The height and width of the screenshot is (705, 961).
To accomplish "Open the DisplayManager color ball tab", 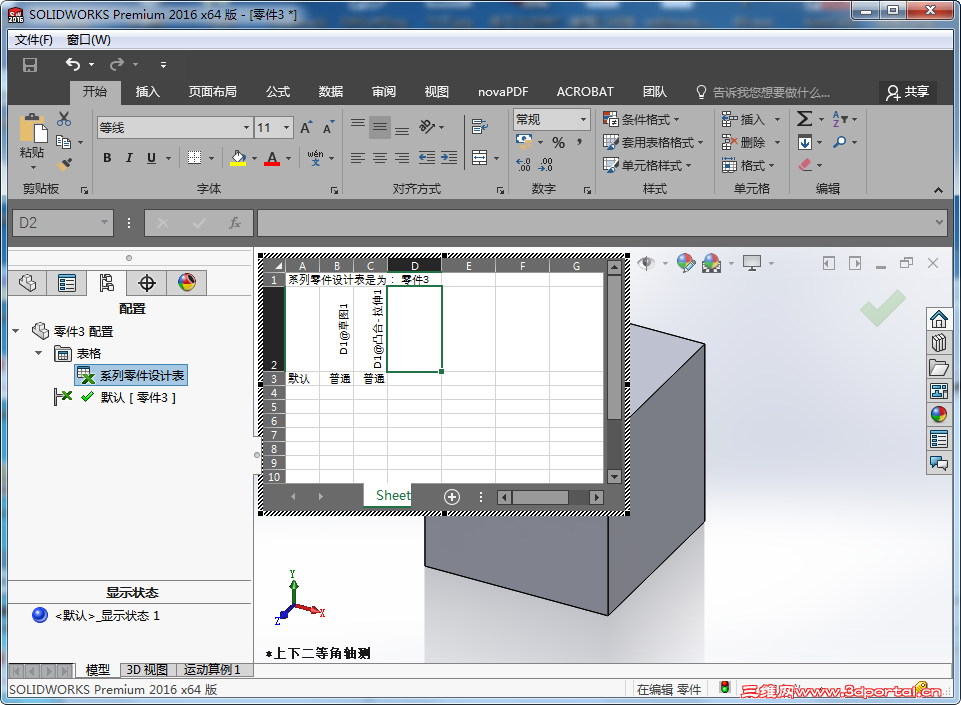I will click(186, 283).
